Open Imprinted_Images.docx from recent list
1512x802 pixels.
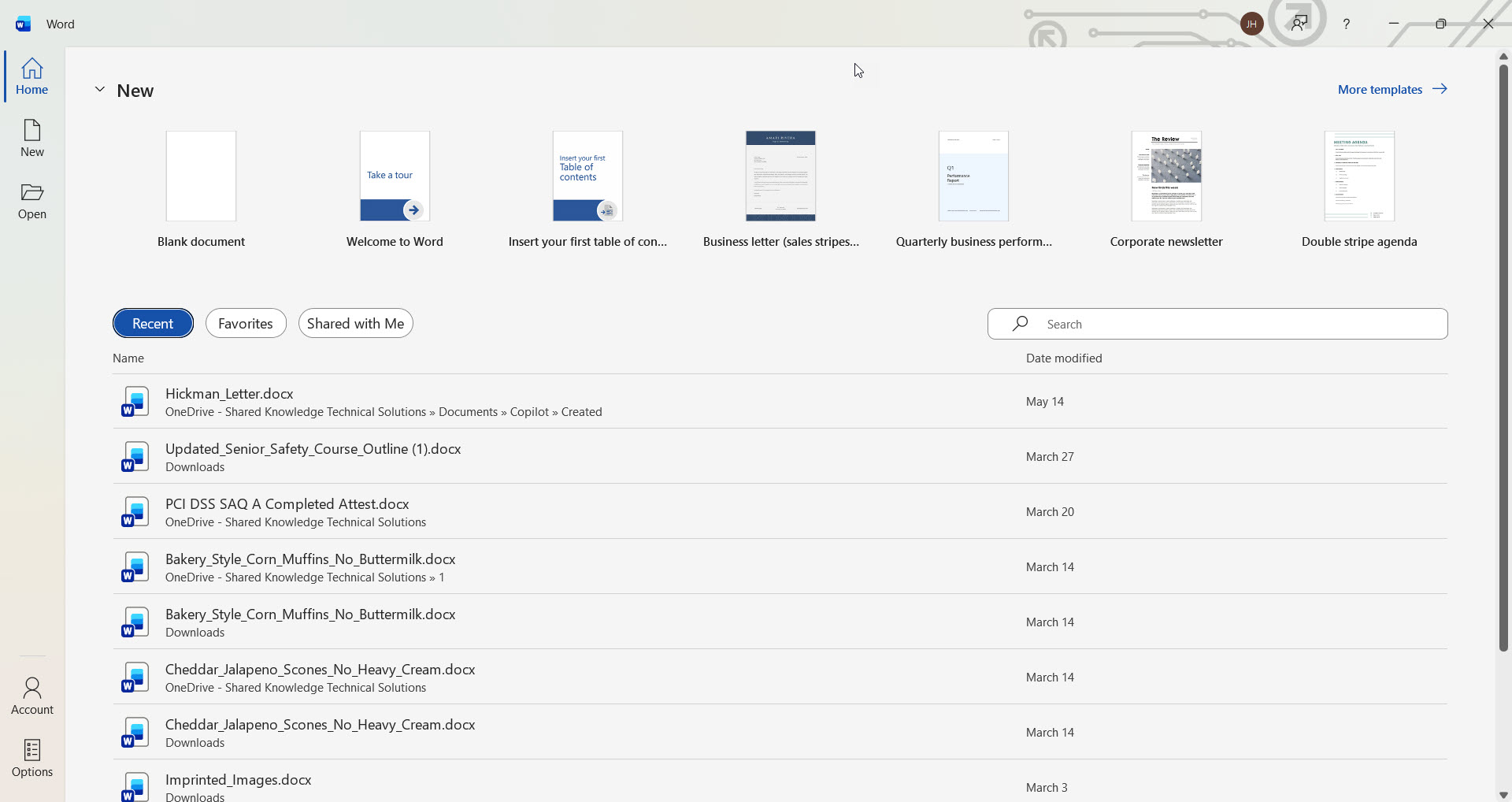(x=780, y=782)
